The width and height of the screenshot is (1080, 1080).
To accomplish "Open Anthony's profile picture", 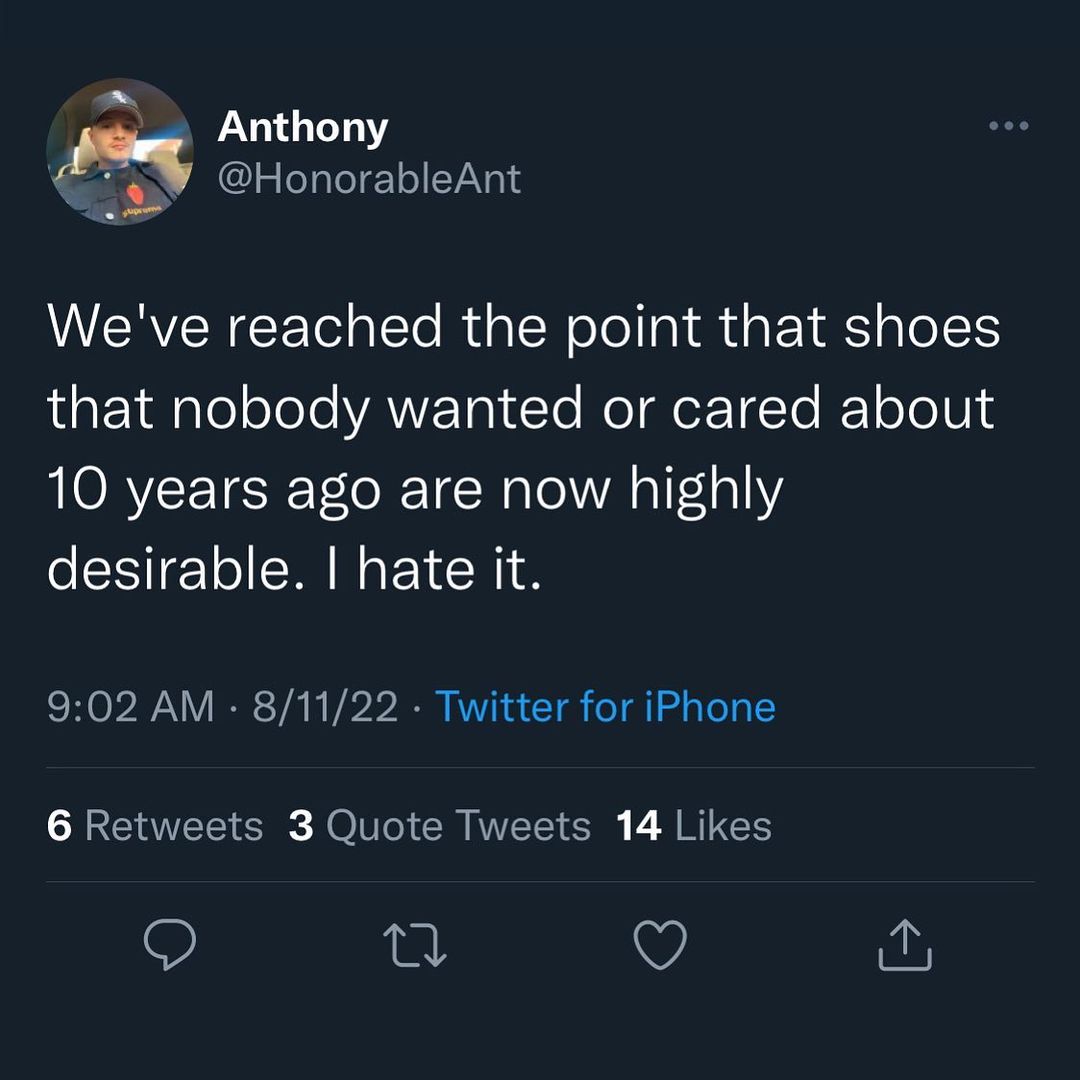I will click(x=120, y=152).
